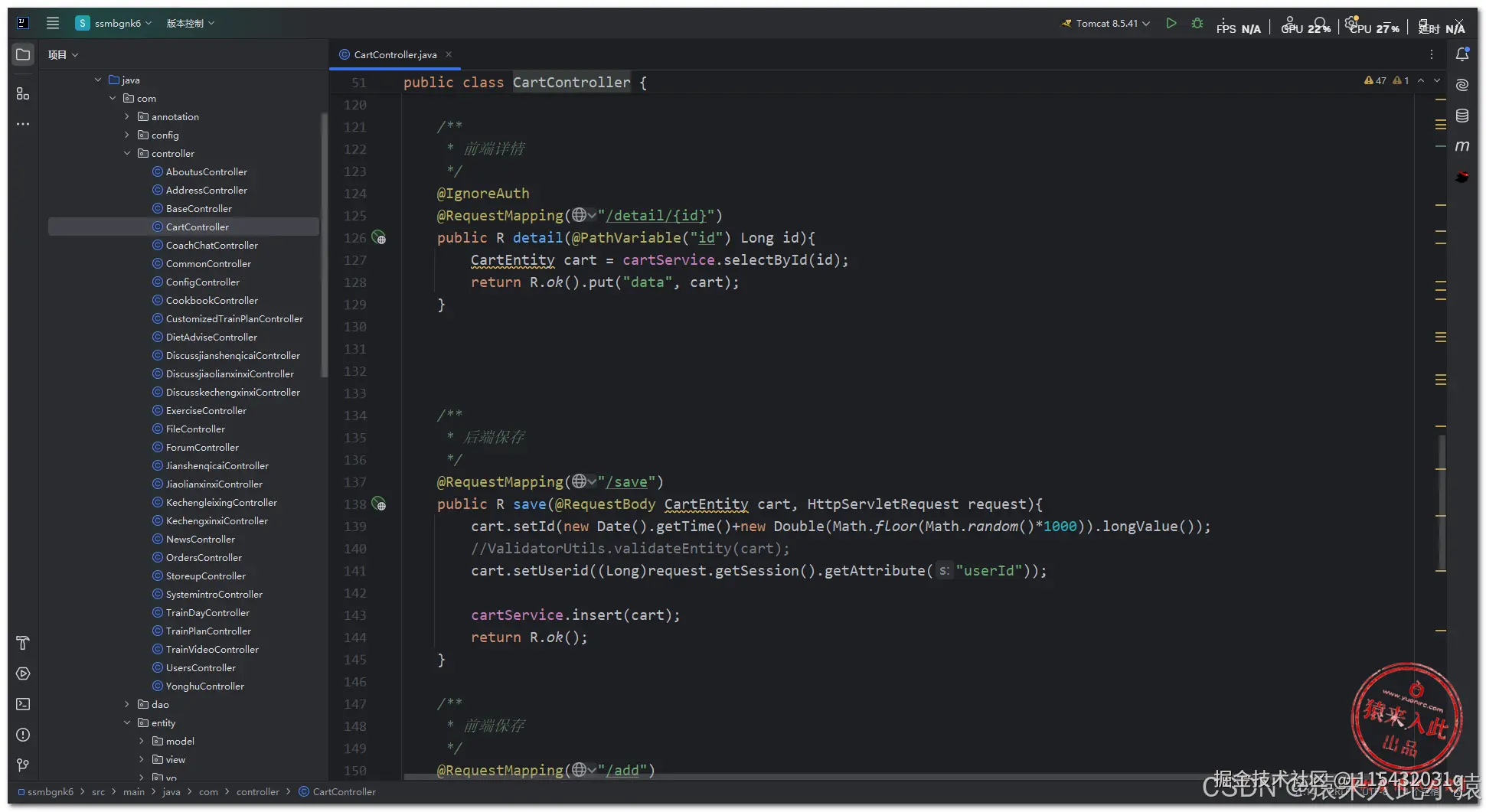Select UsersController in project tree
The width and height of the screenshot is (1486, 812).
[201, 667]
